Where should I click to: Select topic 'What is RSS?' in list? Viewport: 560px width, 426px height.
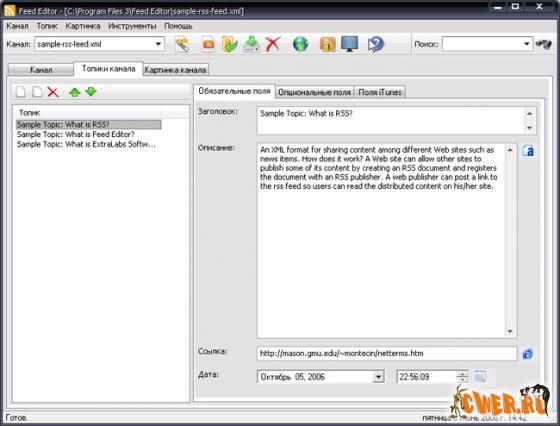tap(89, 125)
